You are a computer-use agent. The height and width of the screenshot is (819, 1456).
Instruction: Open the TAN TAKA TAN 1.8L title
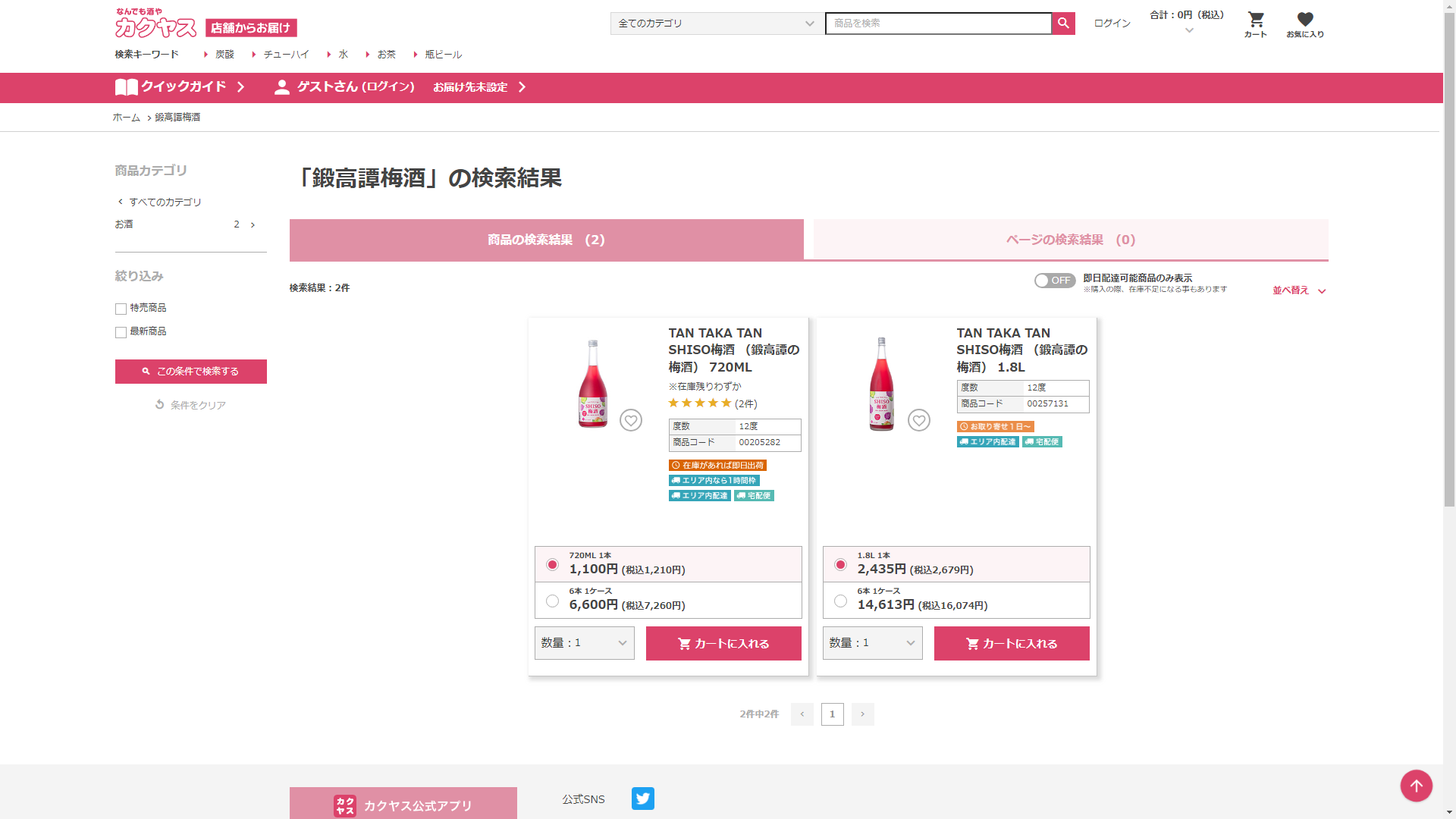pyautogui.click(x=1022, y=350)
